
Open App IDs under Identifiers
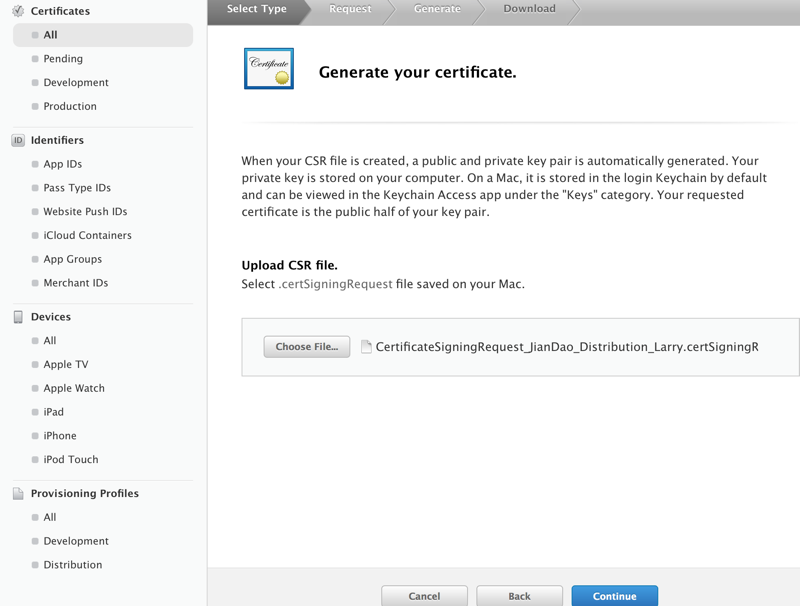pos(63,164)
